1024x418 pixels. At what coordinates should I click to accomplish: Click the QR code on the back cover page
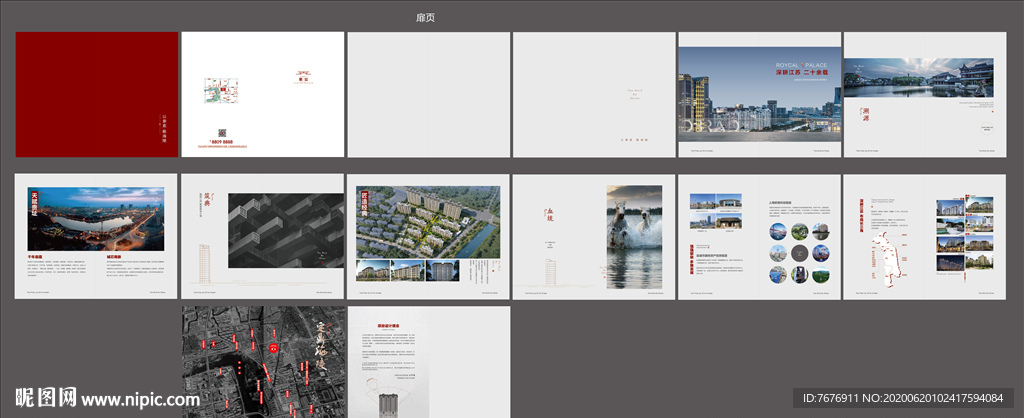coord(222,133)
